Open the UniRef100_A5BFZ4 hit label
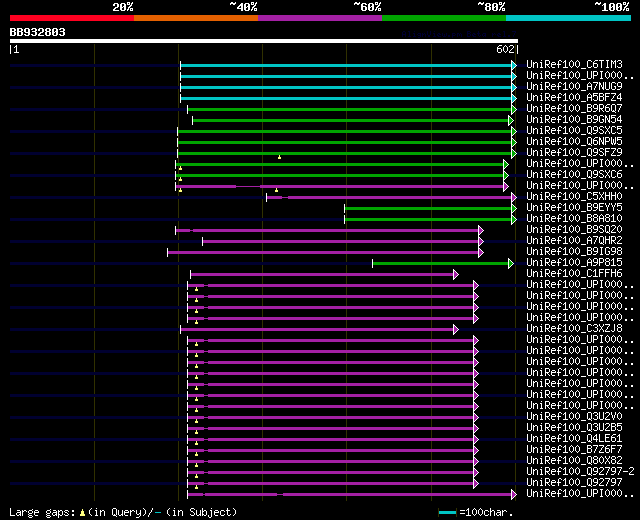 tap(574, 98)
